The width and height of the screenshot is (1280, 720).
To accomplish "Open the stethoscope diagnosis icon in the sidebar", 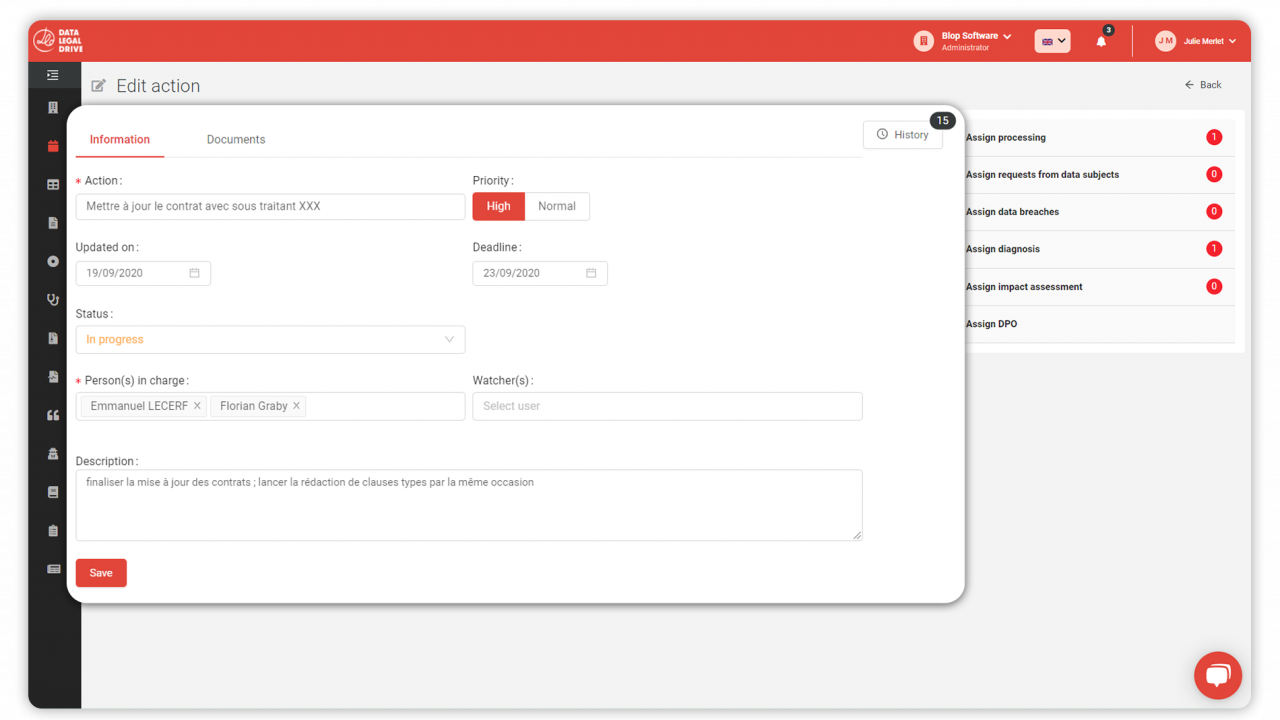I will click(53, 299).
